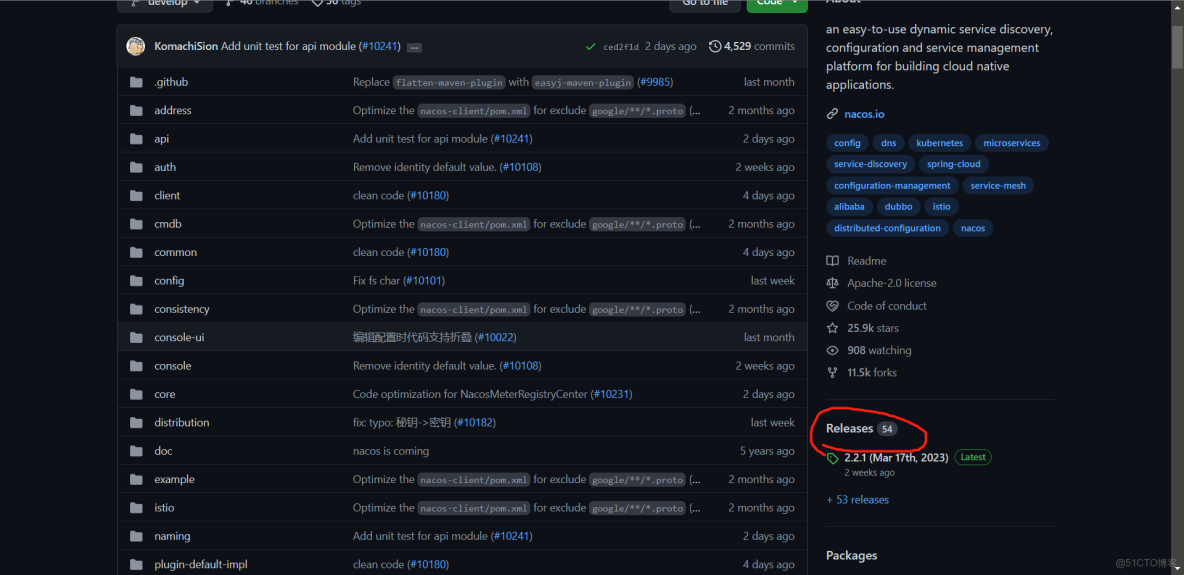Screen dimensions: 1184x575
Task: Open the config folder
Action: tap(169, 280)
